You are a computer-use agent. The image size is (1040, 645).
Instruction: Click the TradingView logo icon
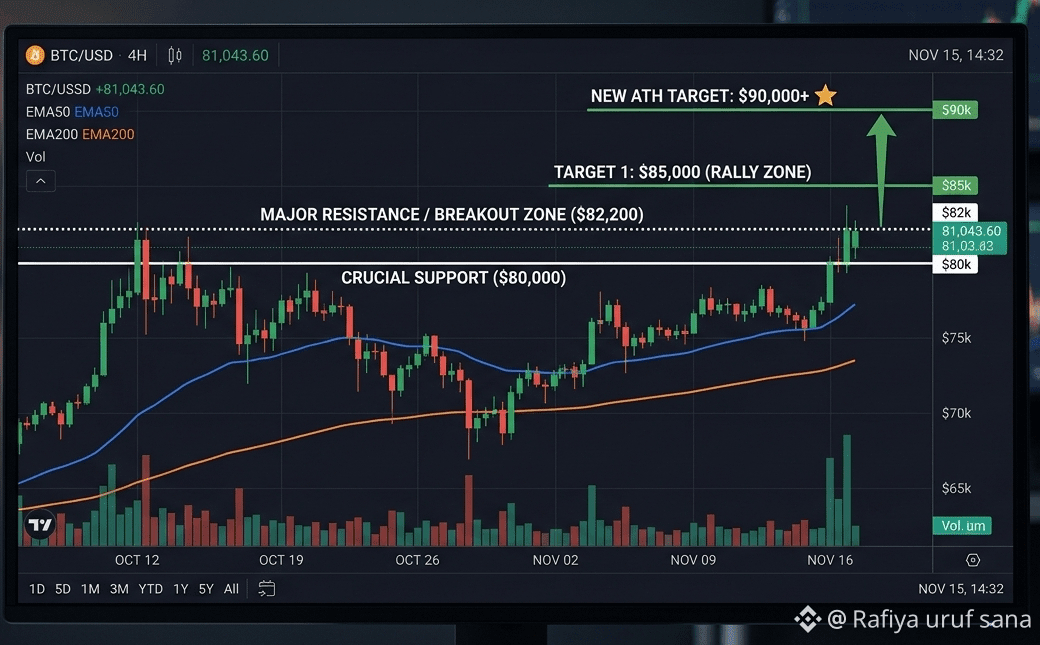click(x=40, y=525)
